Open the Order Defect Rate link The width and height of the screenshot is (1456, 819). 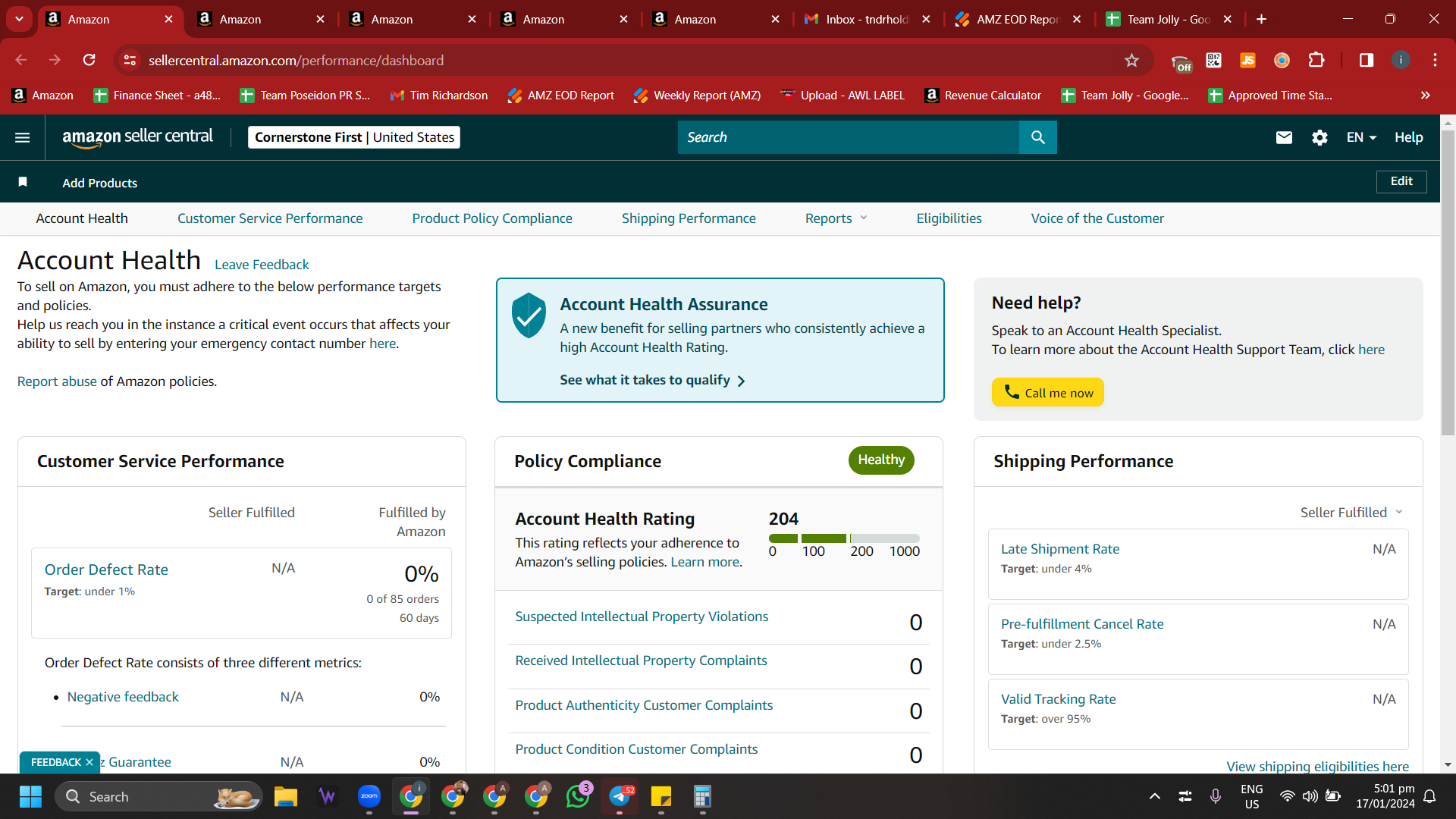click(106, 570)
